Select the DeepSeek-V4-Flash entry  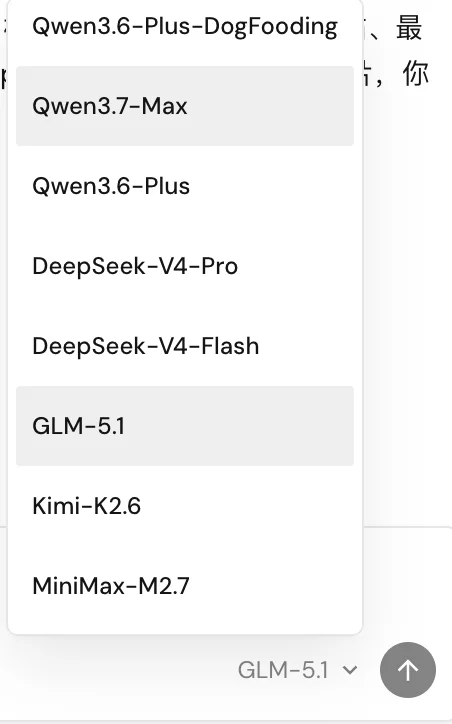pos(185,346)
